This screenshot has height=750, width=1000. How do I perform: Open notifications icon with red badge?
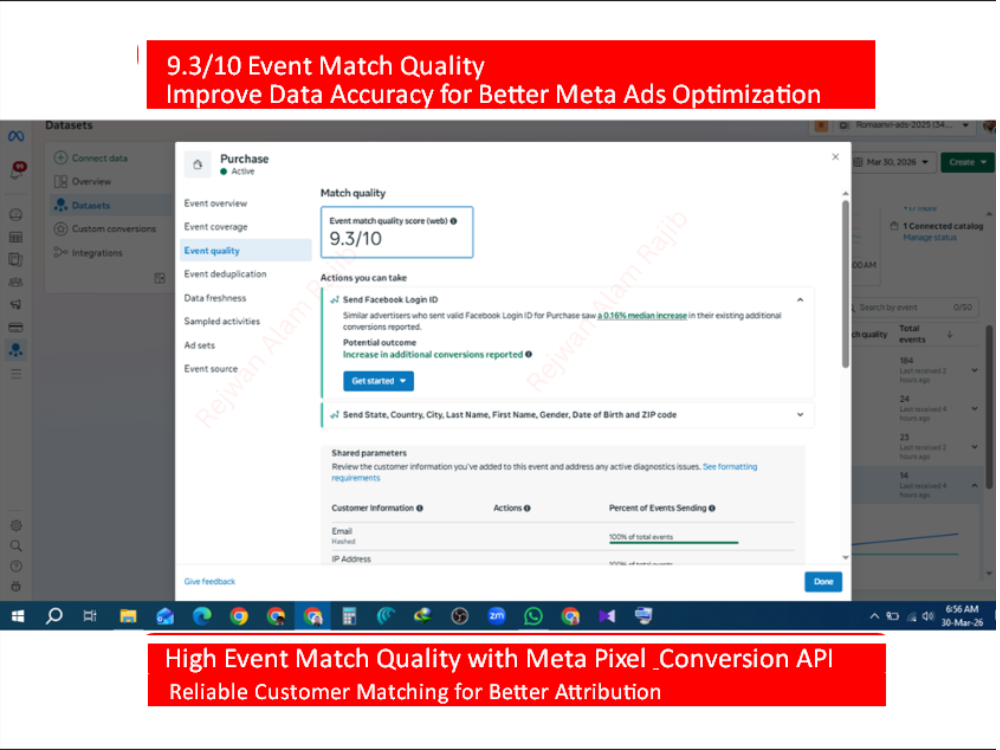[x=17, y=170]
